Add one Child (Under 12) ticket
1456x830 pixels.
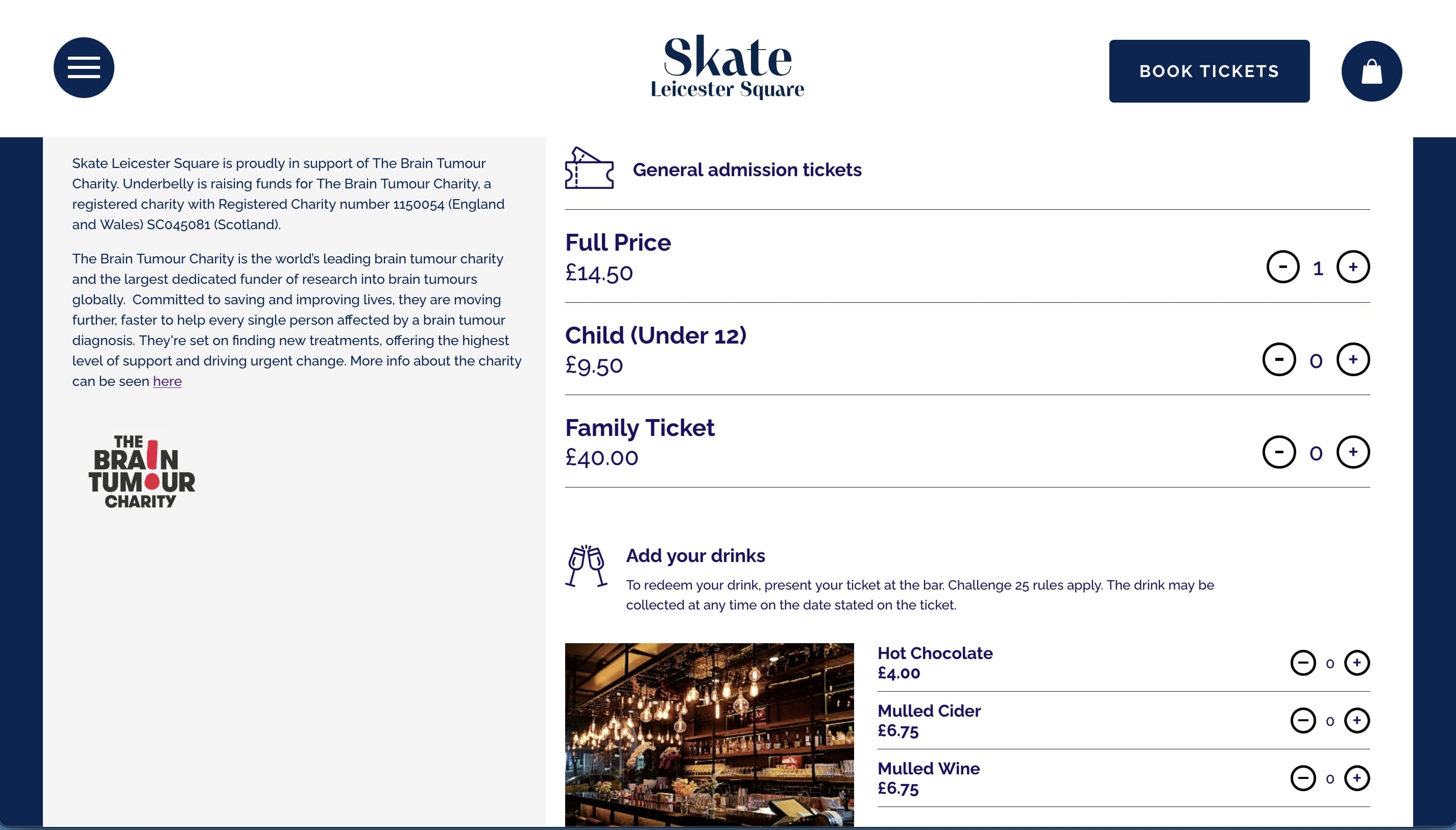[x=1353, y=360]
